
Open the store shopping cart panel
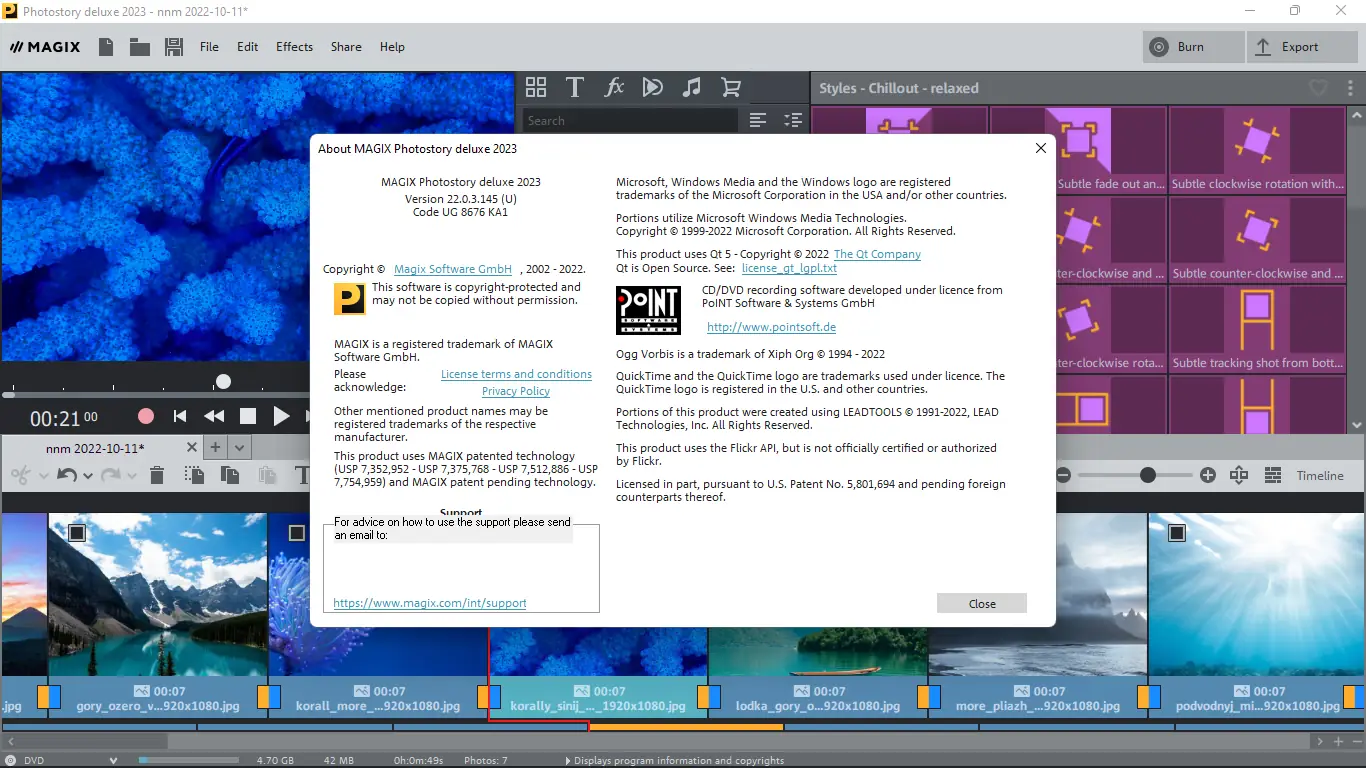[x=731, y=87]
